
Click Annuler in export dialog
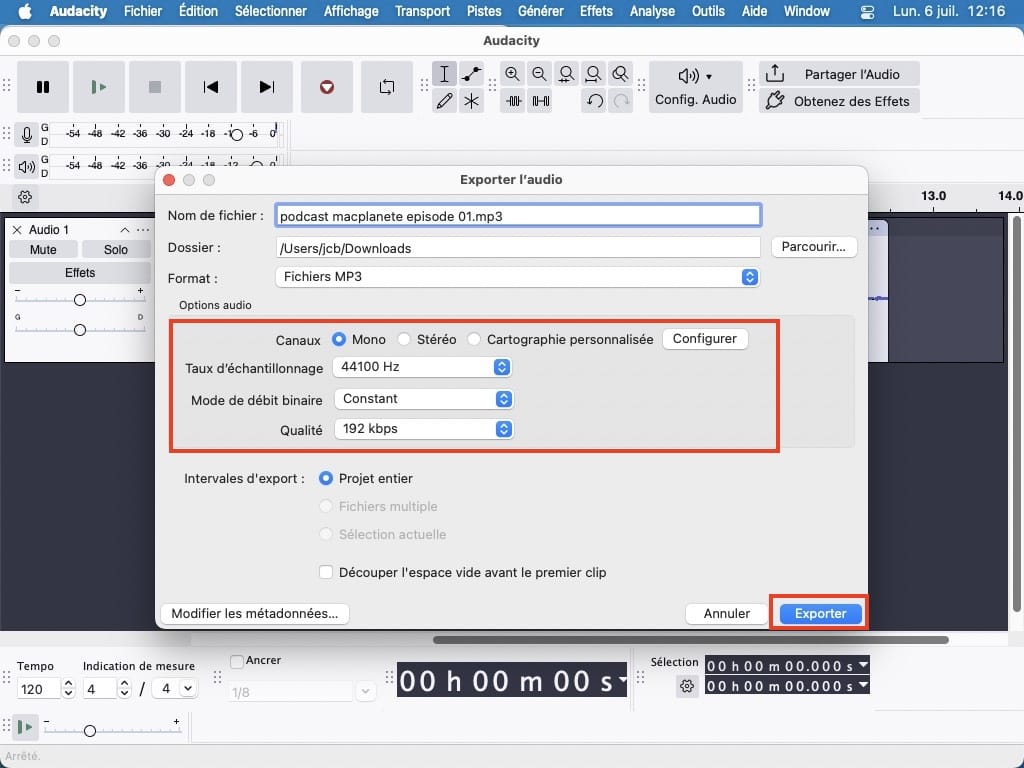pyautogui.click(x=726, y=614)
